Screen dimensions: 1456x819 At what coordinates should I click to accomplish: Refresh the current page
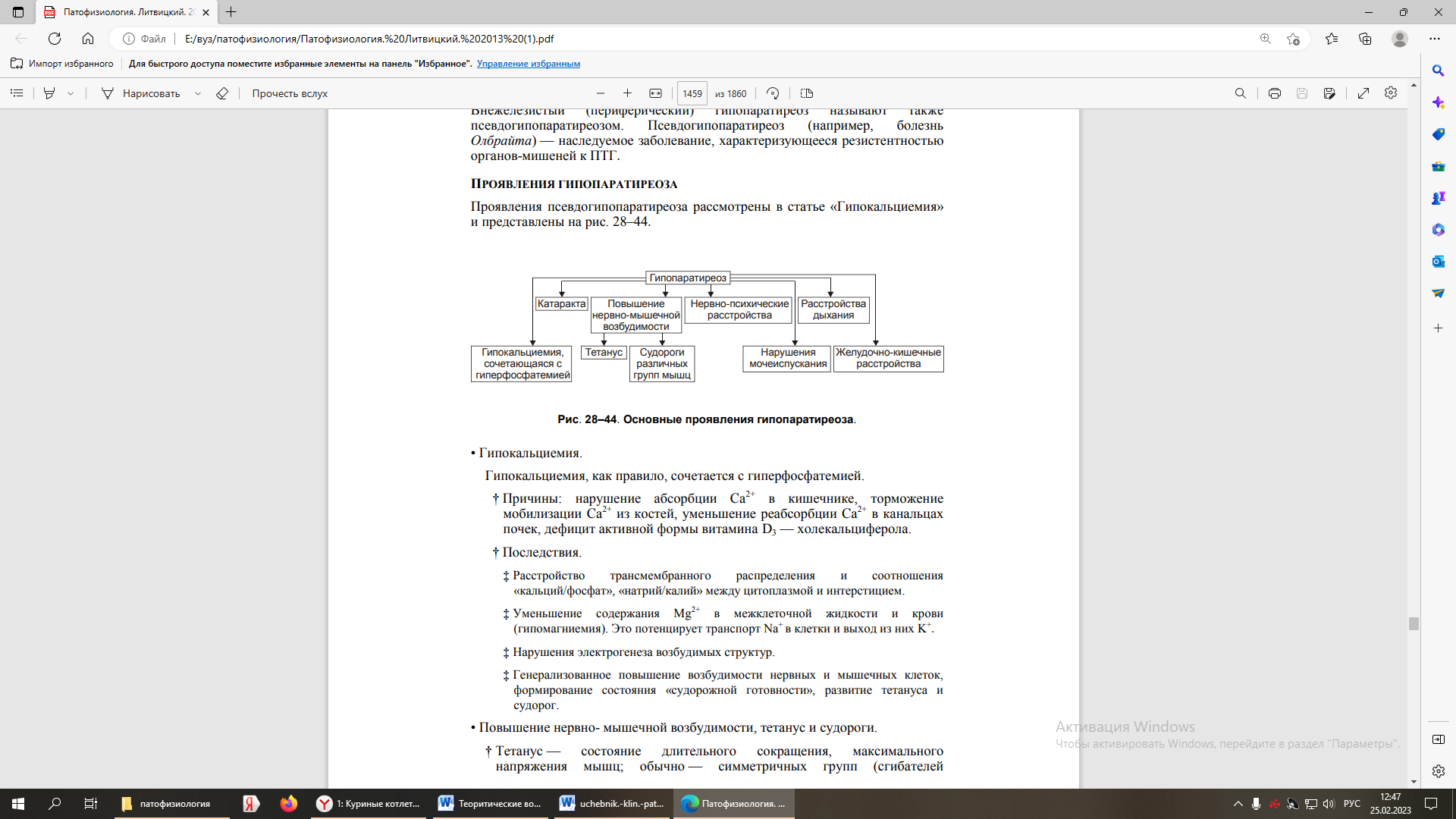pyautogui.click(x=55, y=39)
